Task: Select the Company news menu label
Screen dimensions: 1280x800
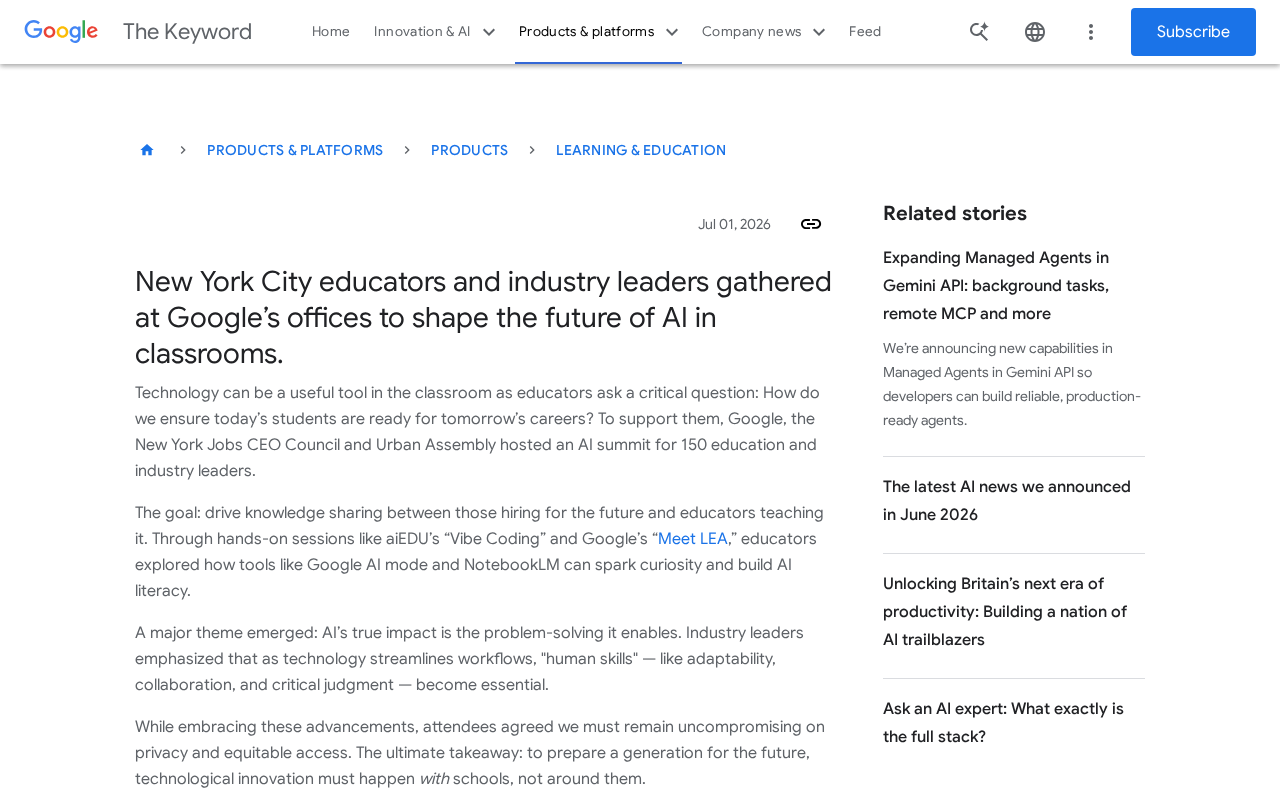Action: click(752, 32)
